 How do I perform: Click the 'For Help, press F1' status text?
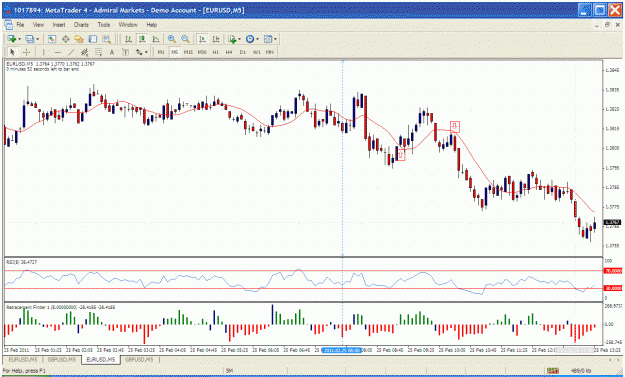24,371
